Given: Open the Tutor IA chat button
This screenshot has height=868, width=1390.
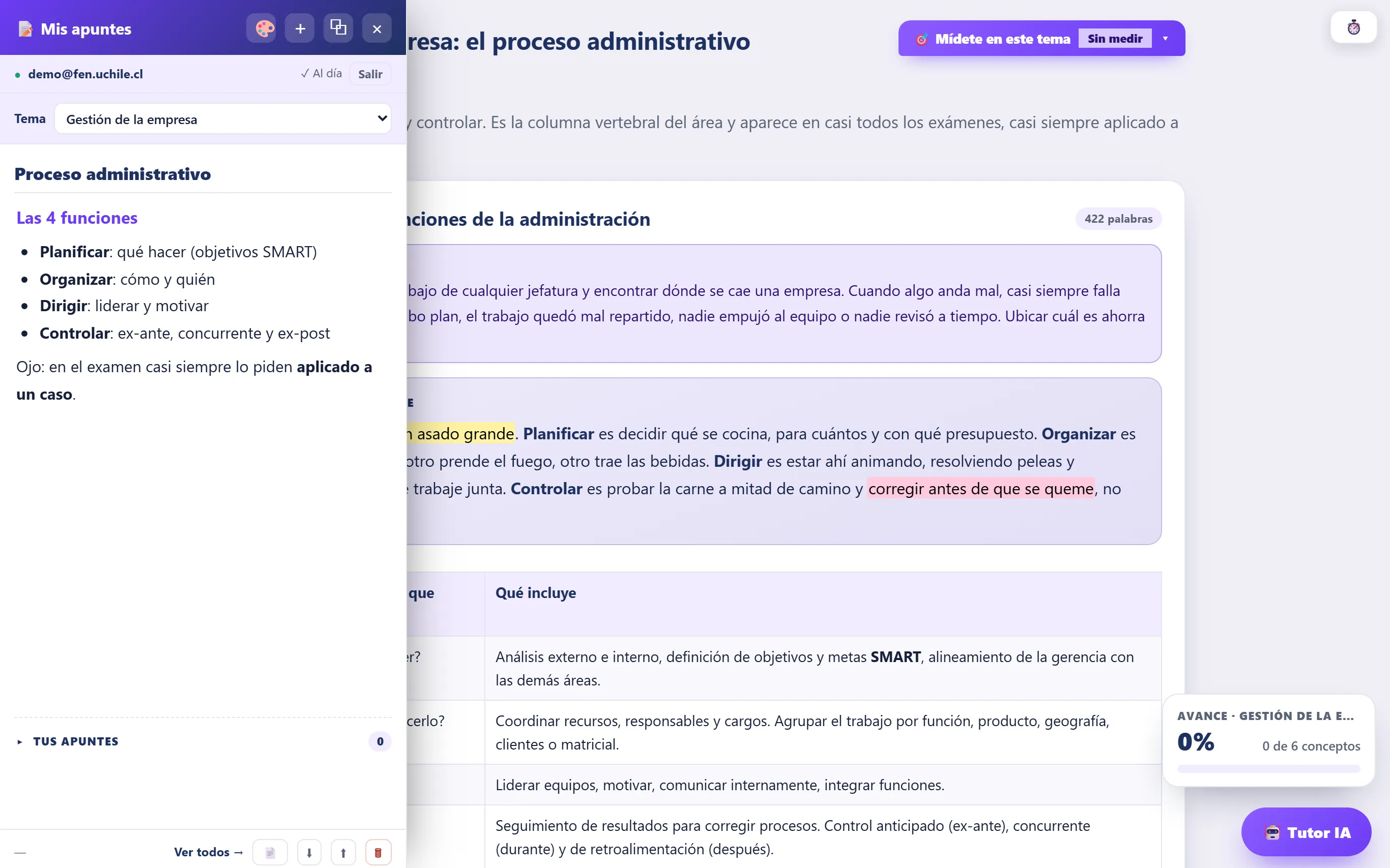Looking at the screenshot, I should click(x=1306, y=832).
